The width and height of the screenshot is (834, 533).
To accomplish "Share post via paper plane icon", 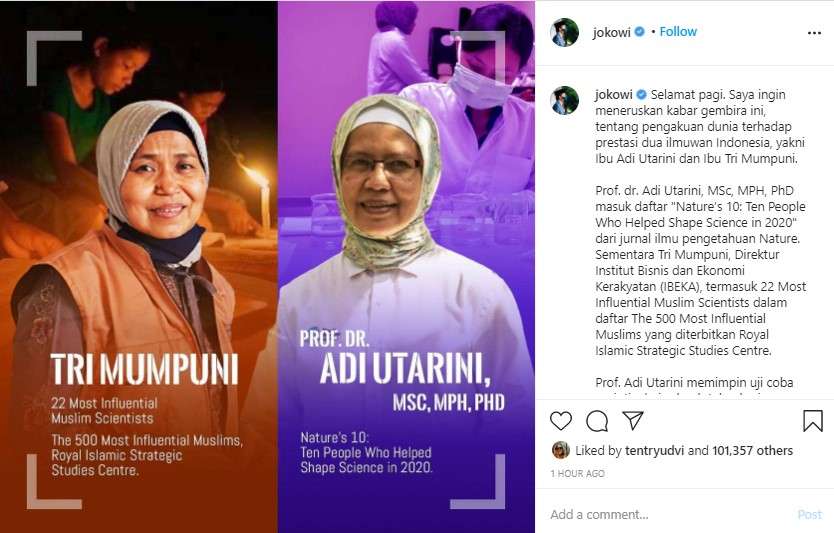I will 633,421.
